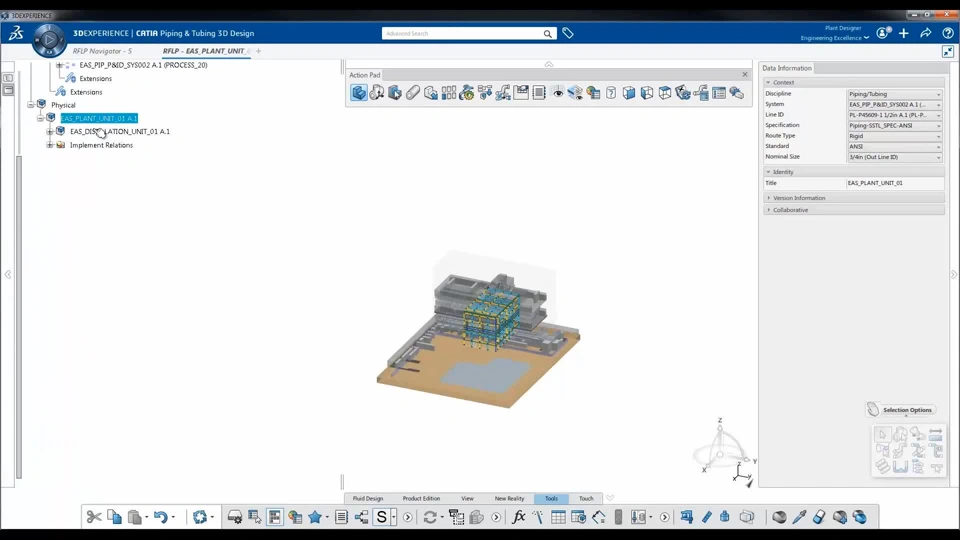Viewport: 960px width, 540px height.
Task: Click the Selection Options button
Action: point(900,410)
